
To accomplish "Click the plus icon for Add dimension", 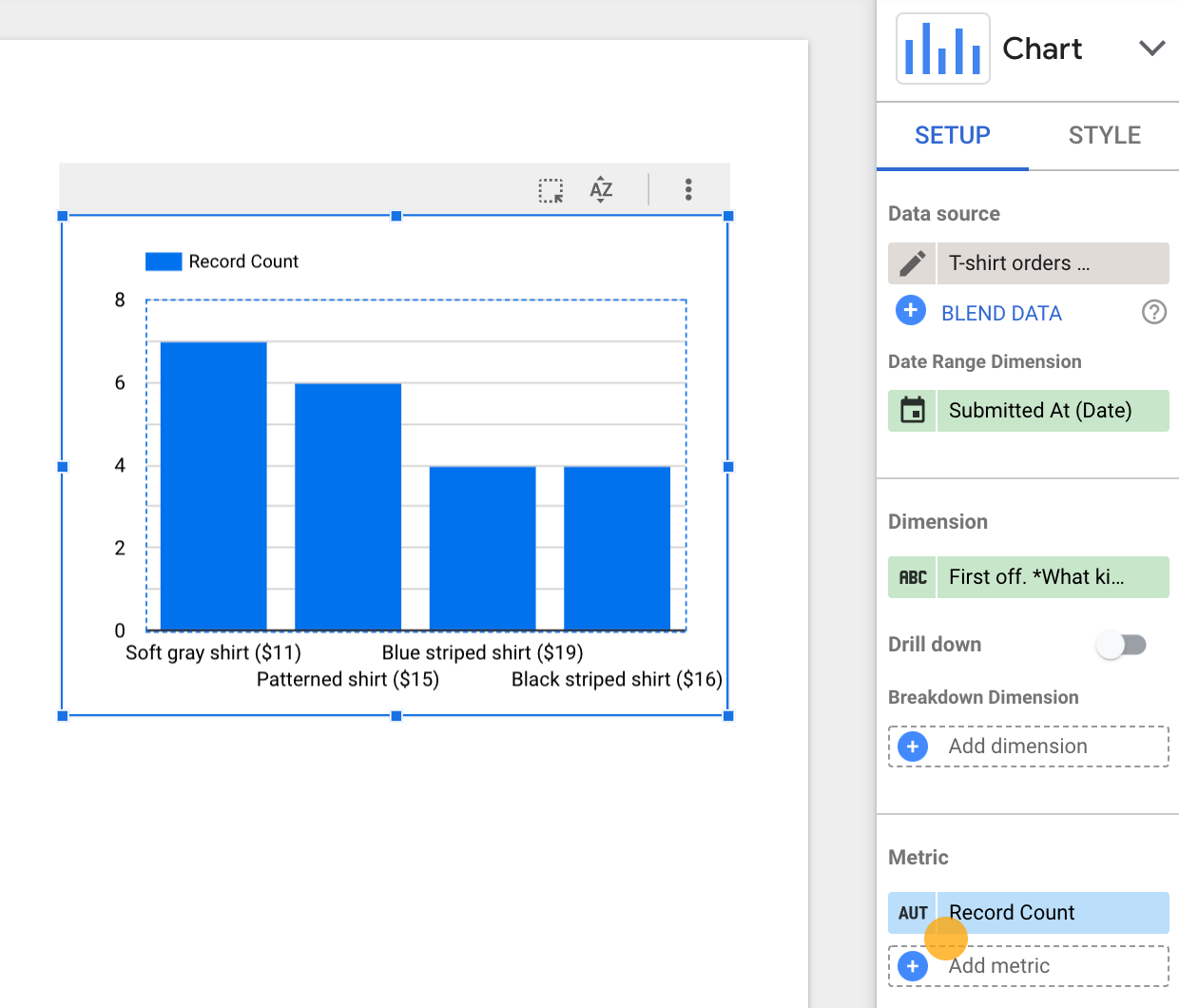I will point(913,746).
